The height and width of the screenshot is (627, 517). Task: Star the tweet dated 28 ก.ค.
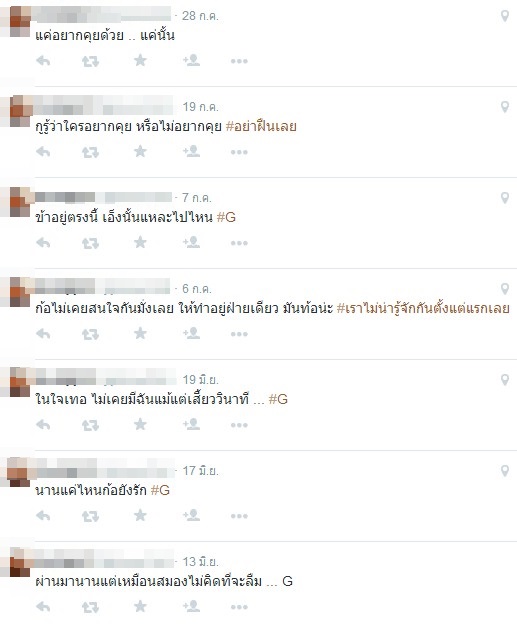point(140,60)
